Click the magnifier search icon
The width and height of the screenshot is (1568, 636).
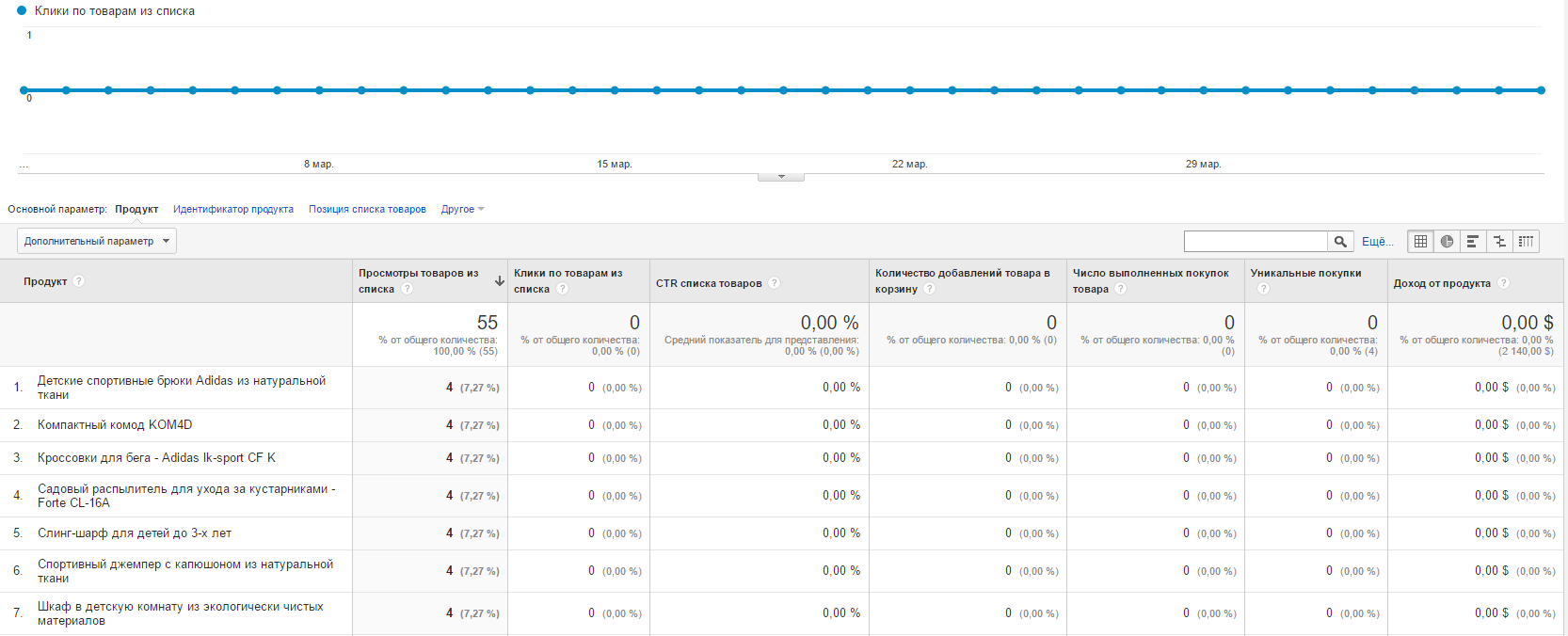pyautogui.click(x=1340, y=242)
